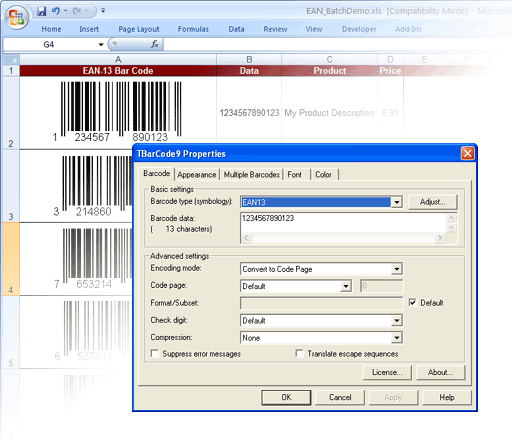Select row 2 header
The height and width of the screenshot is (440, 512).
click(11, 113)
